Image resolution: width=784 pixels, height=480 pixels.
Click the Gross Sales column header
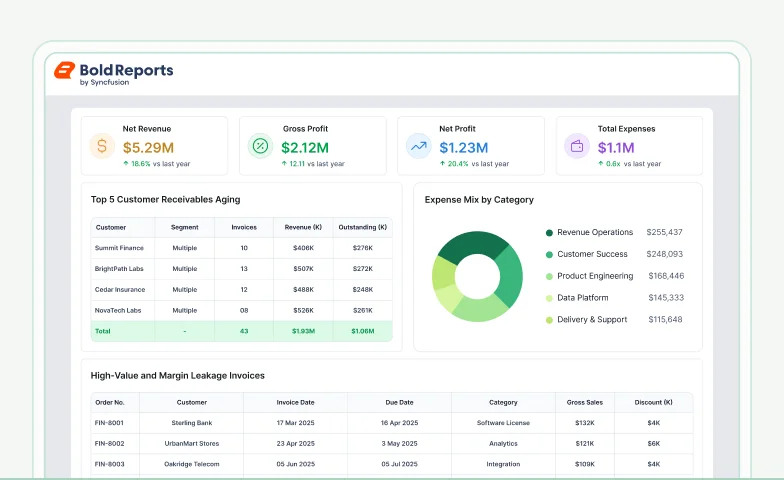click(584, 402)
